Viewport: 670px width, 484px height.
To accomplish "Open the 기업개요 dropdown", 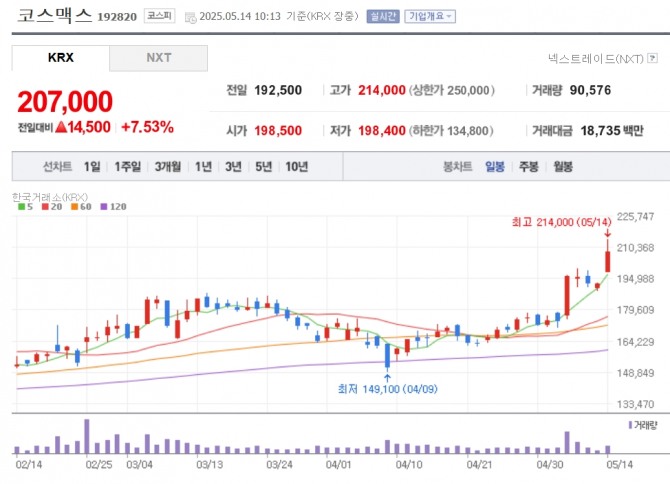I will pyautogui.click(x=429, y=16).
